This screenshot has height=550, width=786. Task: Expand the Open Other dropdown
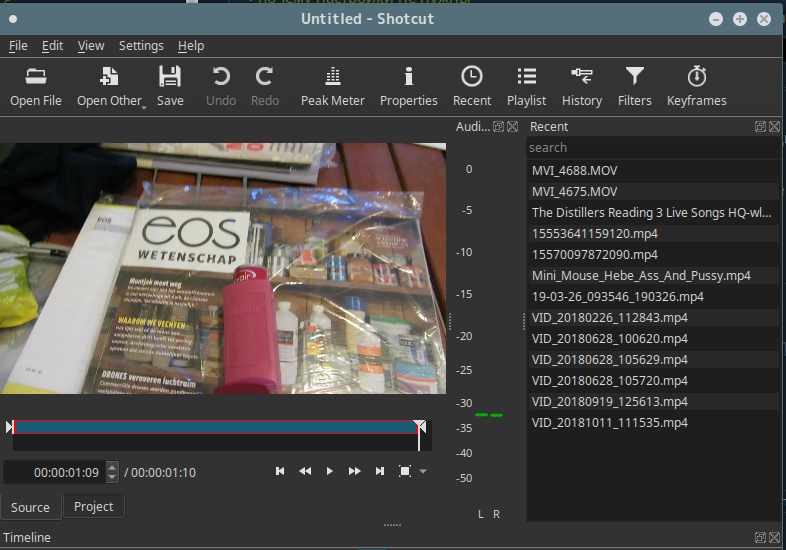coord(143,106)
